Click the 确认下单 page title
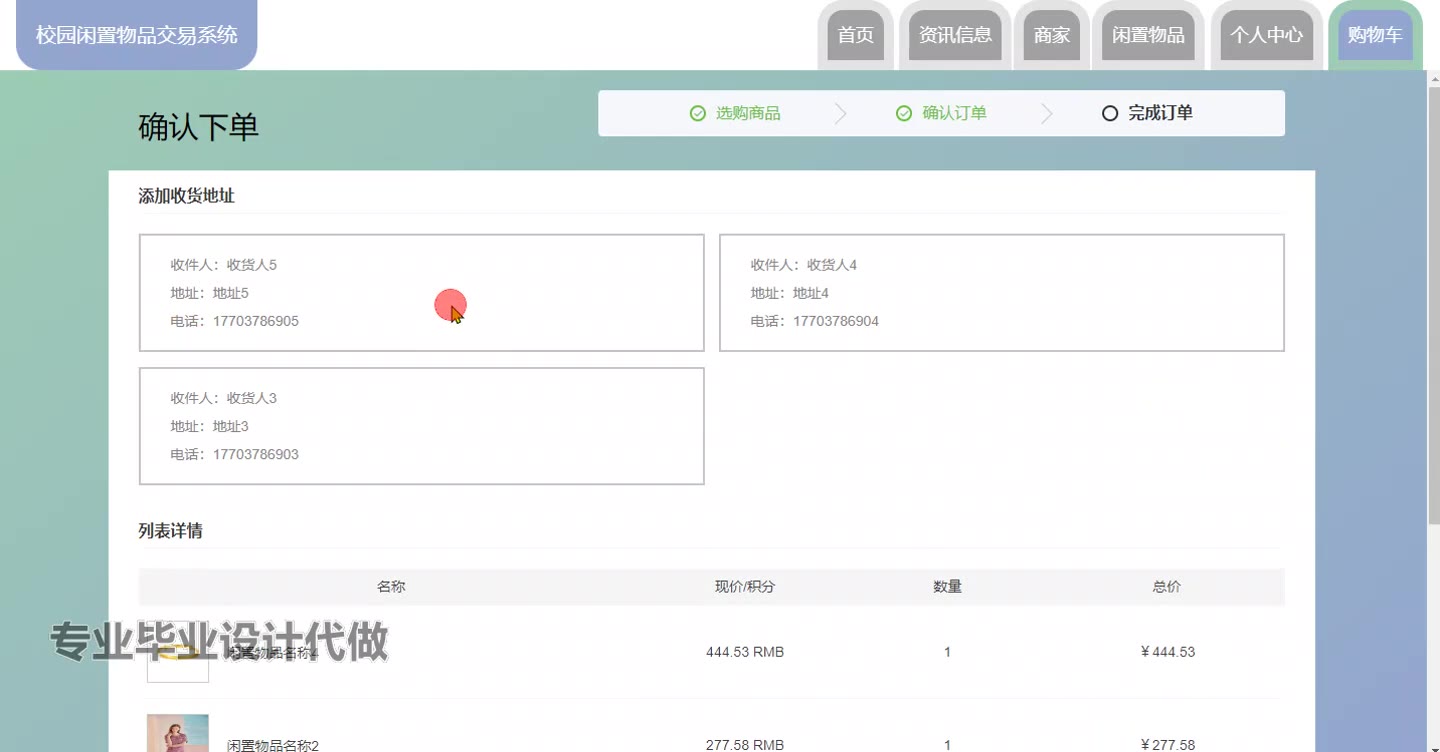 pyautogui.click(x=198, y=128)
